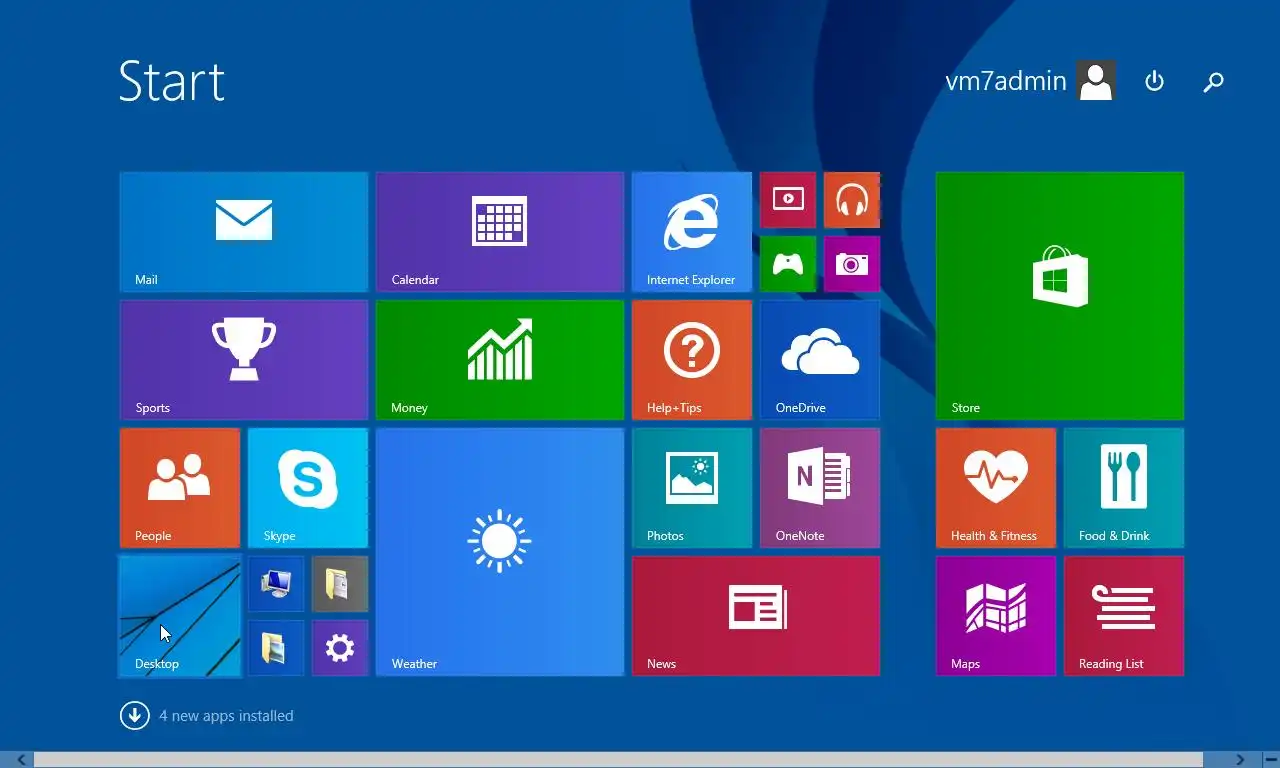Open the small Camera tile
This screenshot has height=768, width=1280.
(852, 264)
